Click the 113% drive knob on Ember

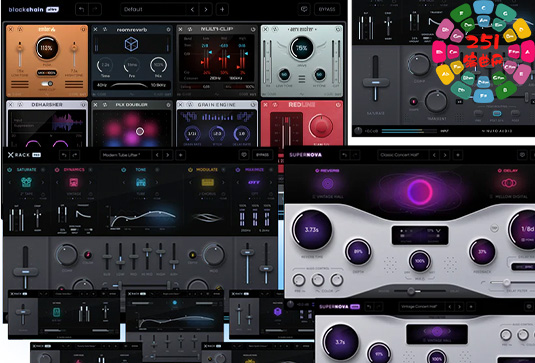(46, 48)
